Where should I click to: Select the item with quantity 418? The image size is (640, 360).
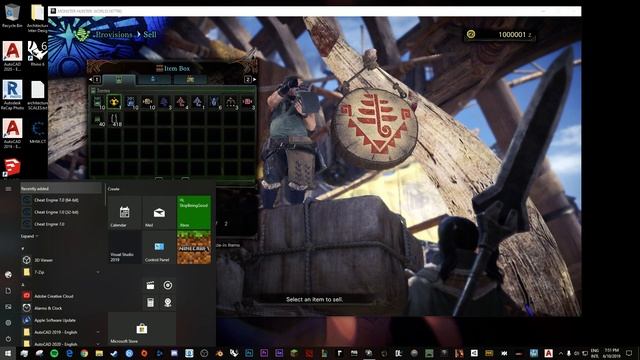pos(114,119)
